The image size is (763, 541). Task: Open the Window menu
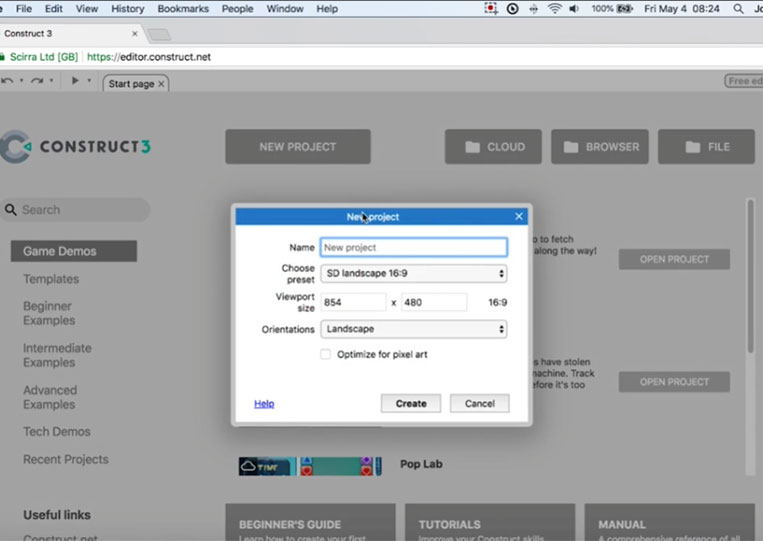285,9
